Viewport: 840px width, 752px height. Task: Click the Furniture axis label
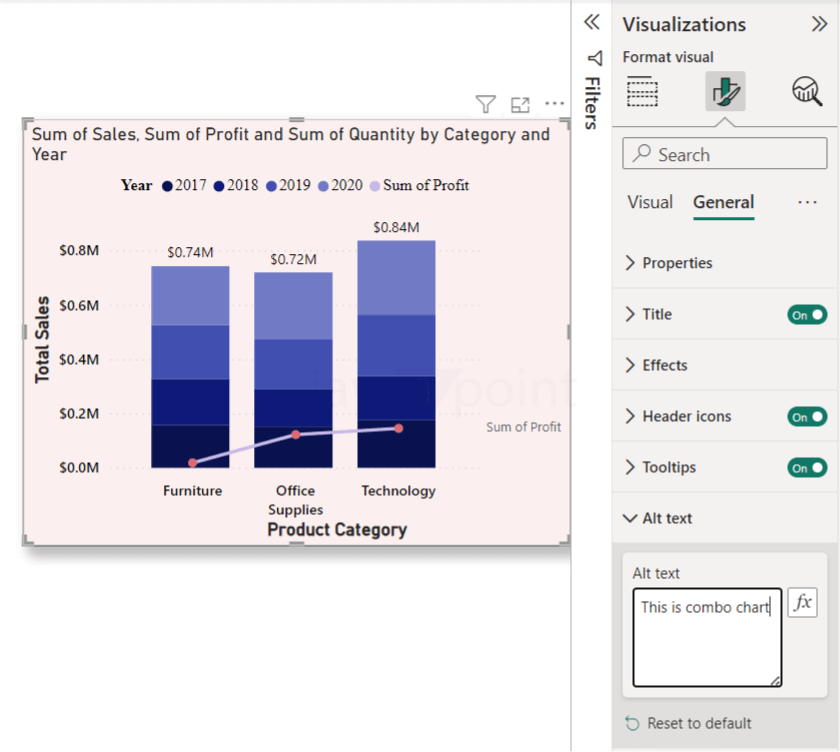[x=192, y=491]
